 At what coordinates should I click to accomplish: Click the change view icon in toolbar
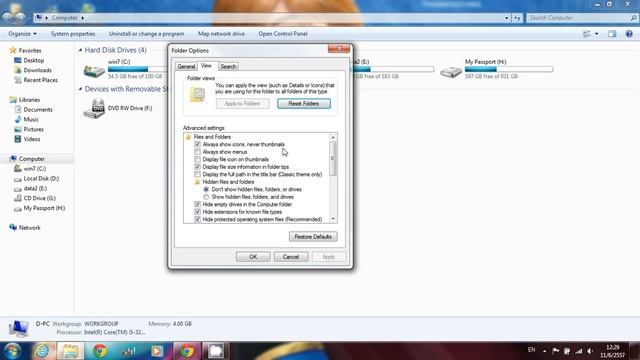pyautogui.click(x=587, y=34)
